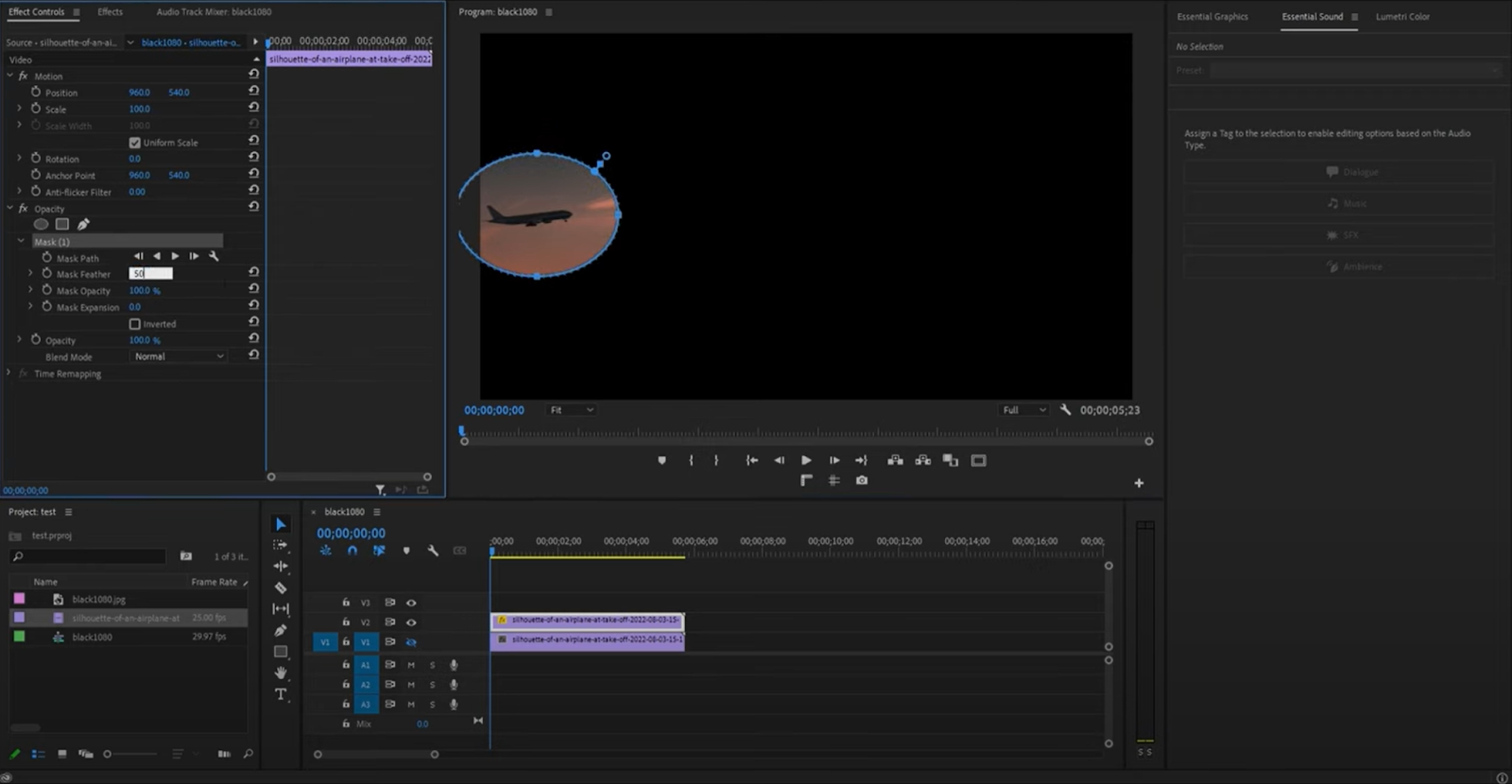Toggle snap in timeline magnet icon
This screenshot has height=784, width=1512.
(352, 551)
